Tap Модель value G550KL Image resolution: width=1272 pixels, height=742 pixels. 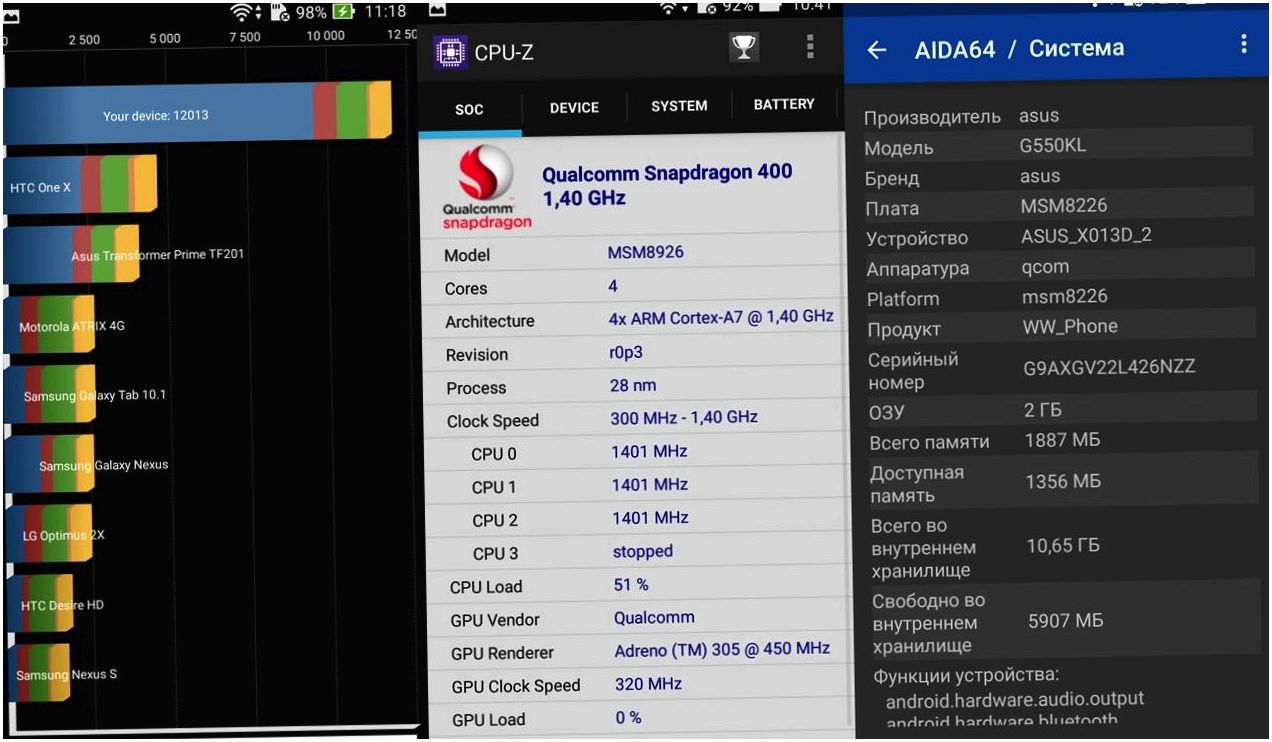click(x=1053, y=145)
